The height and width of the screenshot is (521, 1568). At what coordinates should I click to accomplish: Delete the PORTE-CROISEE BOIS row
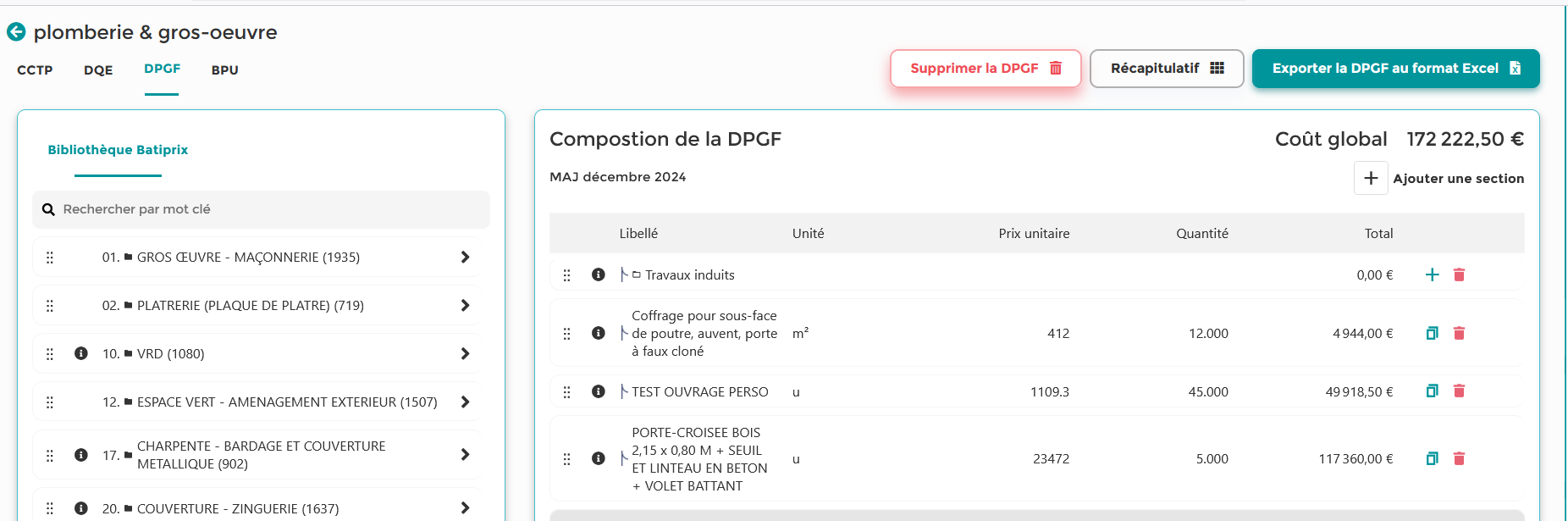pyautogui.click(x=1459, y=458)
